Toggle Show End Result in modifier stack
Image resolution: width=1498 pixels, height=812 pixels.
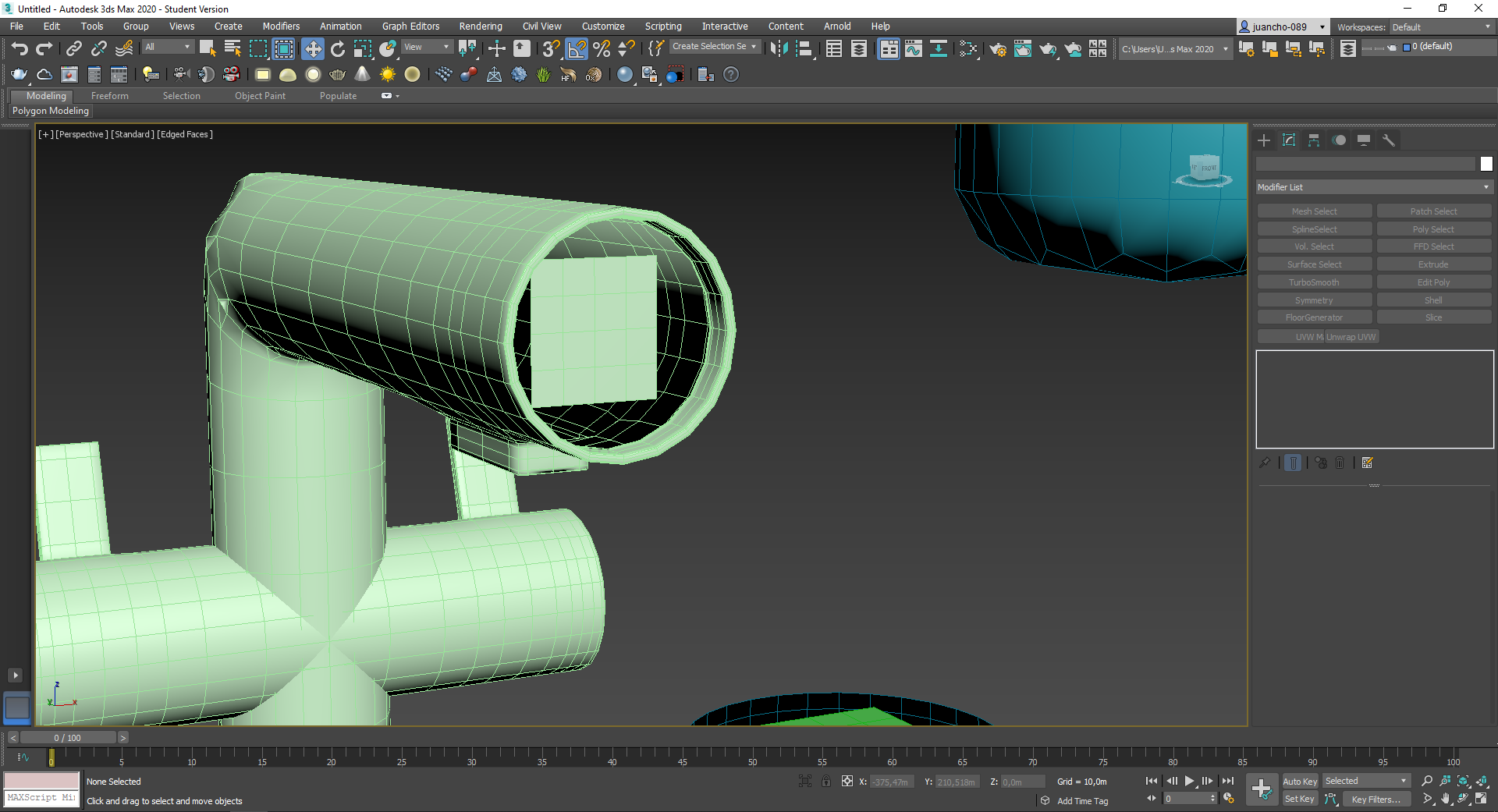pyautogui.click(x=1293, y=463)
